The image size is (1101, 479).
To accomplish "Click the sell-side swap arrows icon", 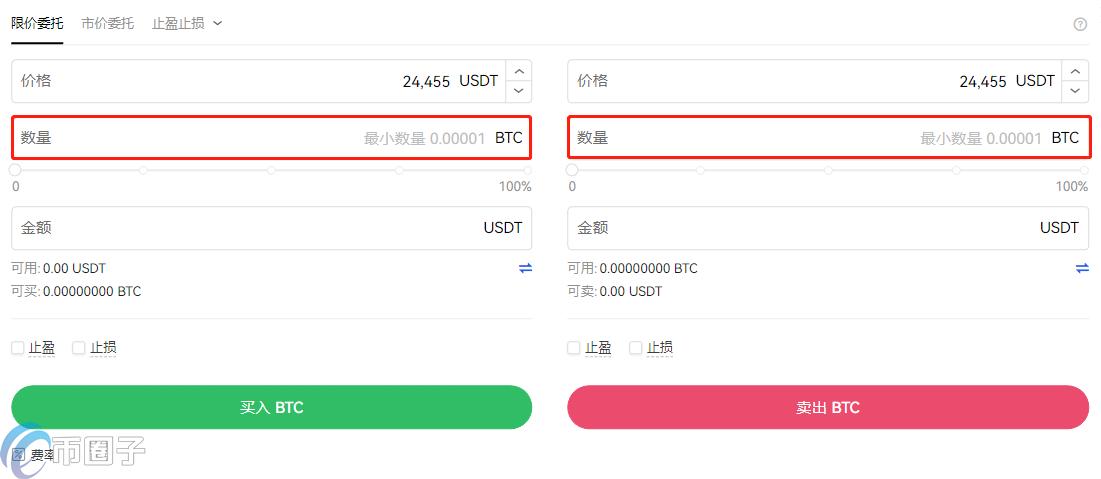I will coord(1082,268).
